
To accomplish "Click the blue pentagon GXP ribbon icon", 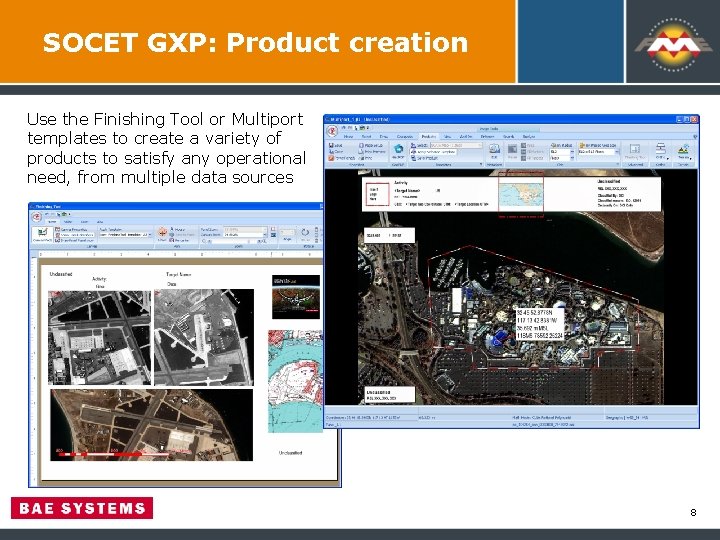I will 398,149.
